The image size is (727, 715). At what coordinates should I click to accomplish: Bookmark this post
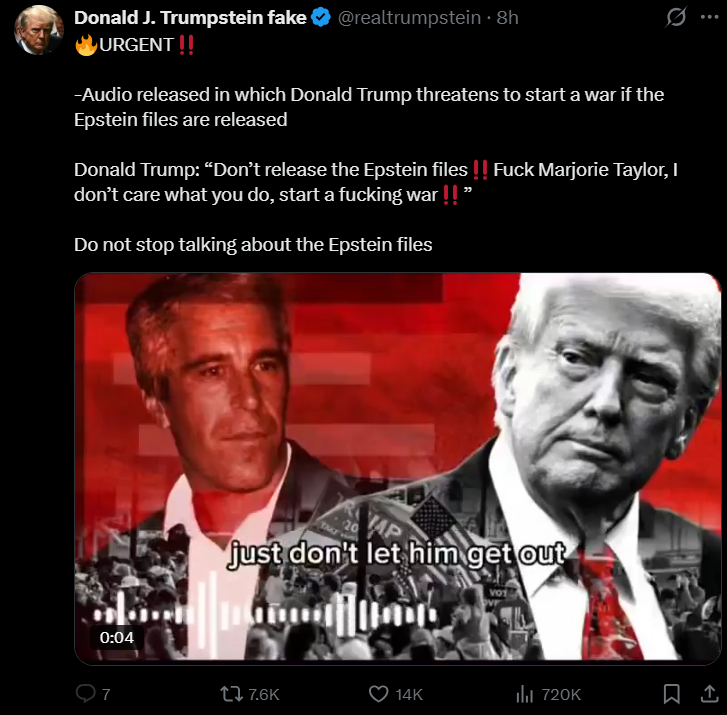coord(671,694)
